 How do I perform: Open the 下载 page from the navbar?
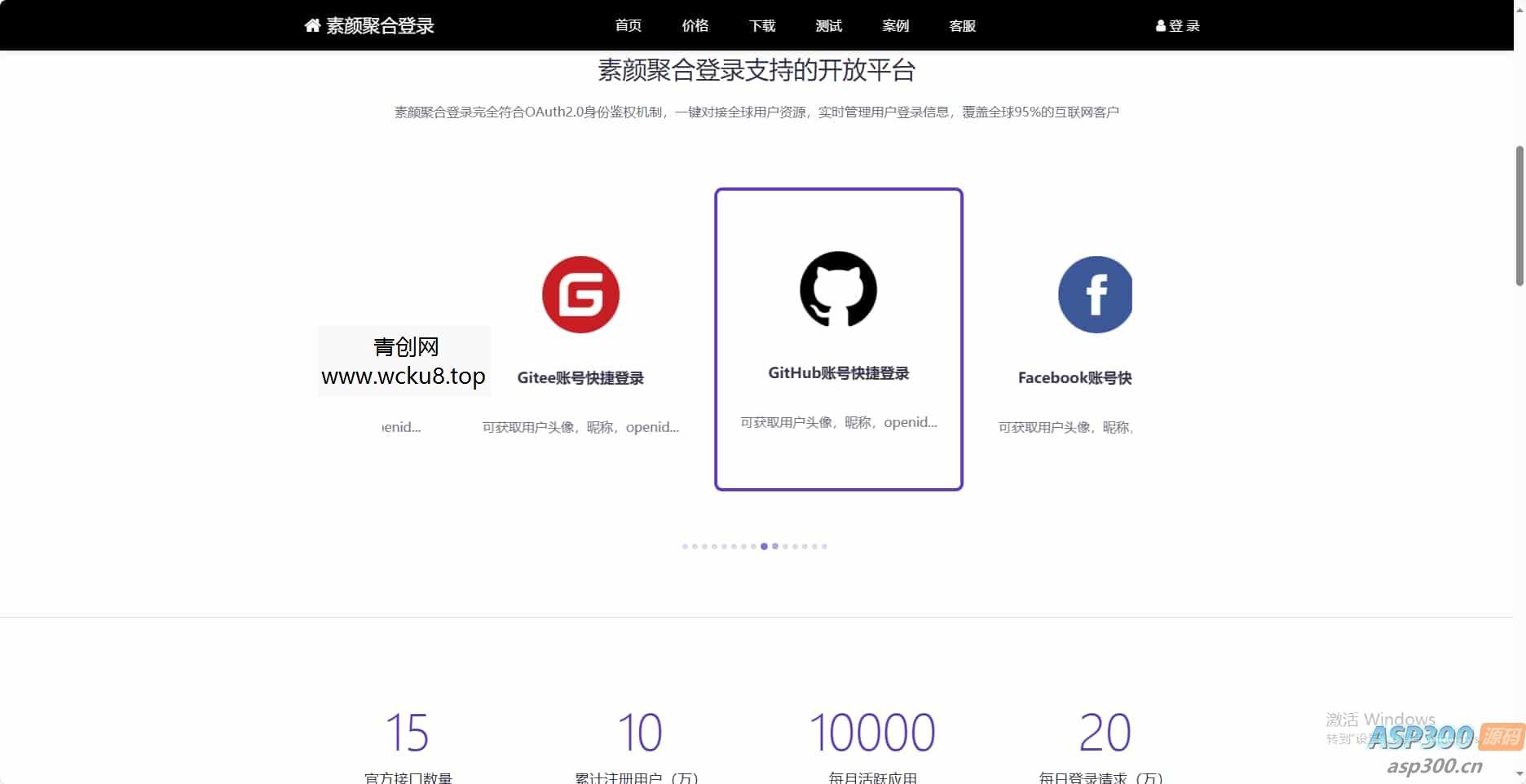tap(761, 25)
